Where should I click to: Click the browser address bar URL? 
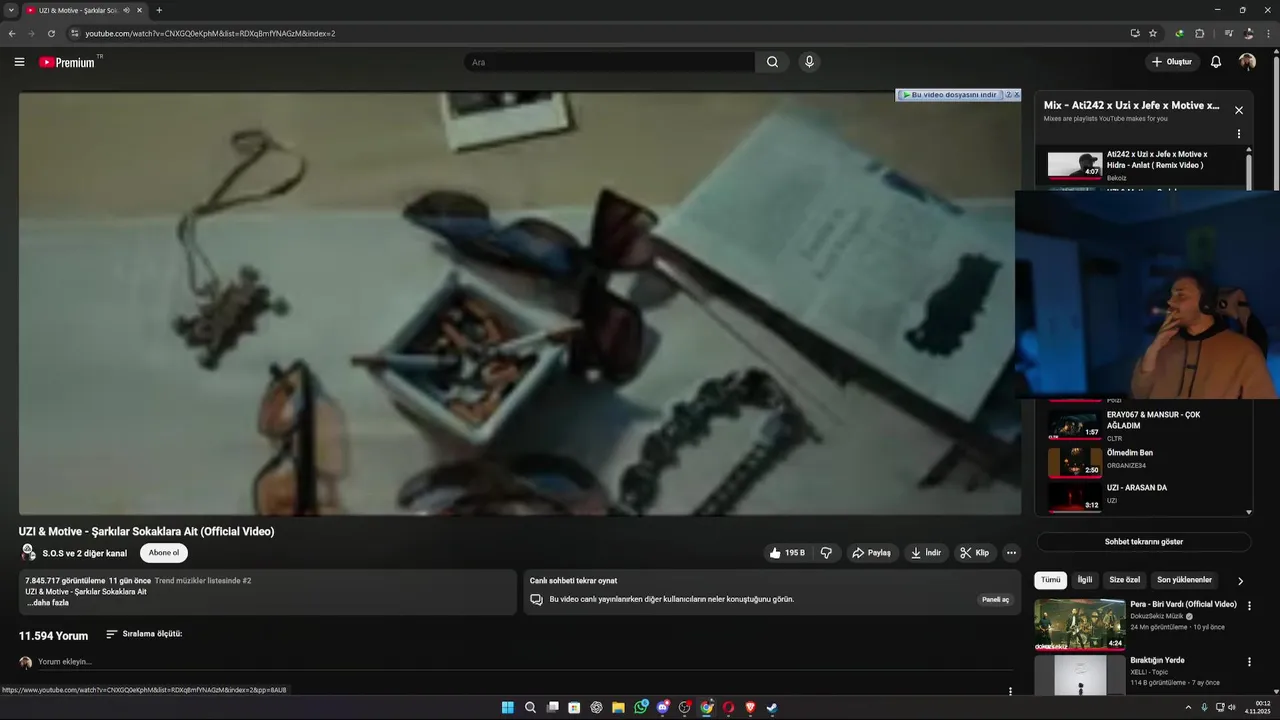click(210, 33)
